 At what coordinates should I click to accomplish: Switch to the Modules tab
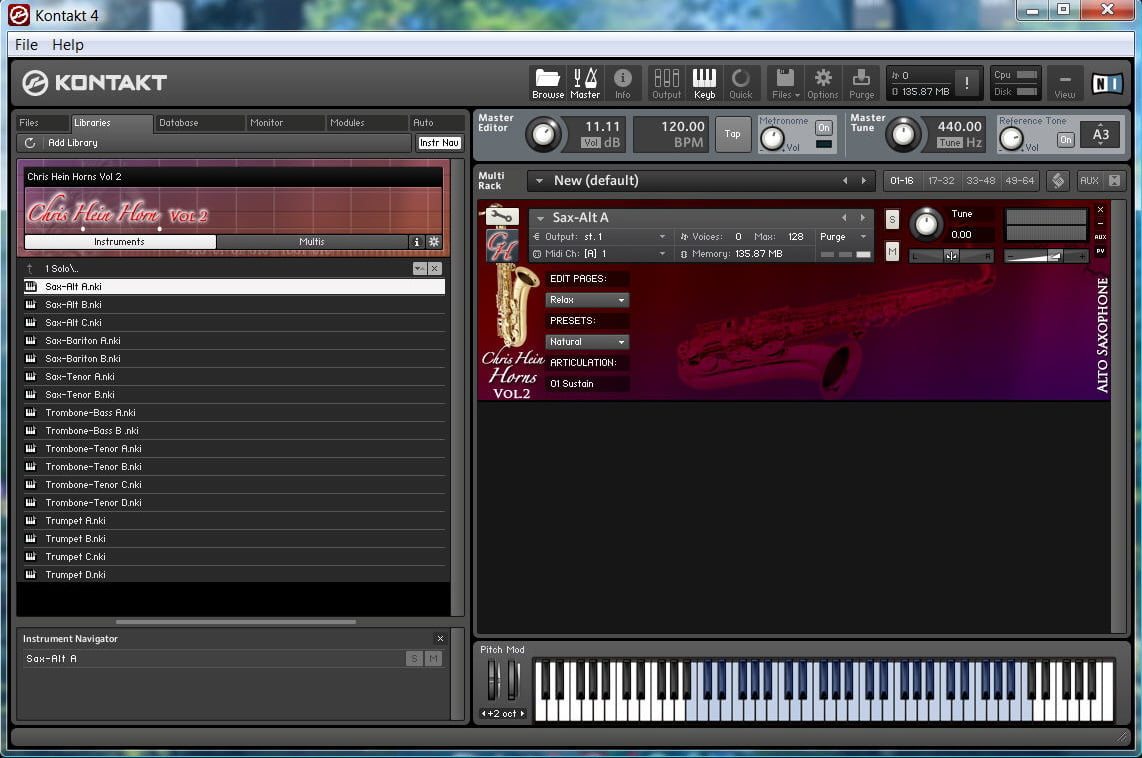[366, 123]
